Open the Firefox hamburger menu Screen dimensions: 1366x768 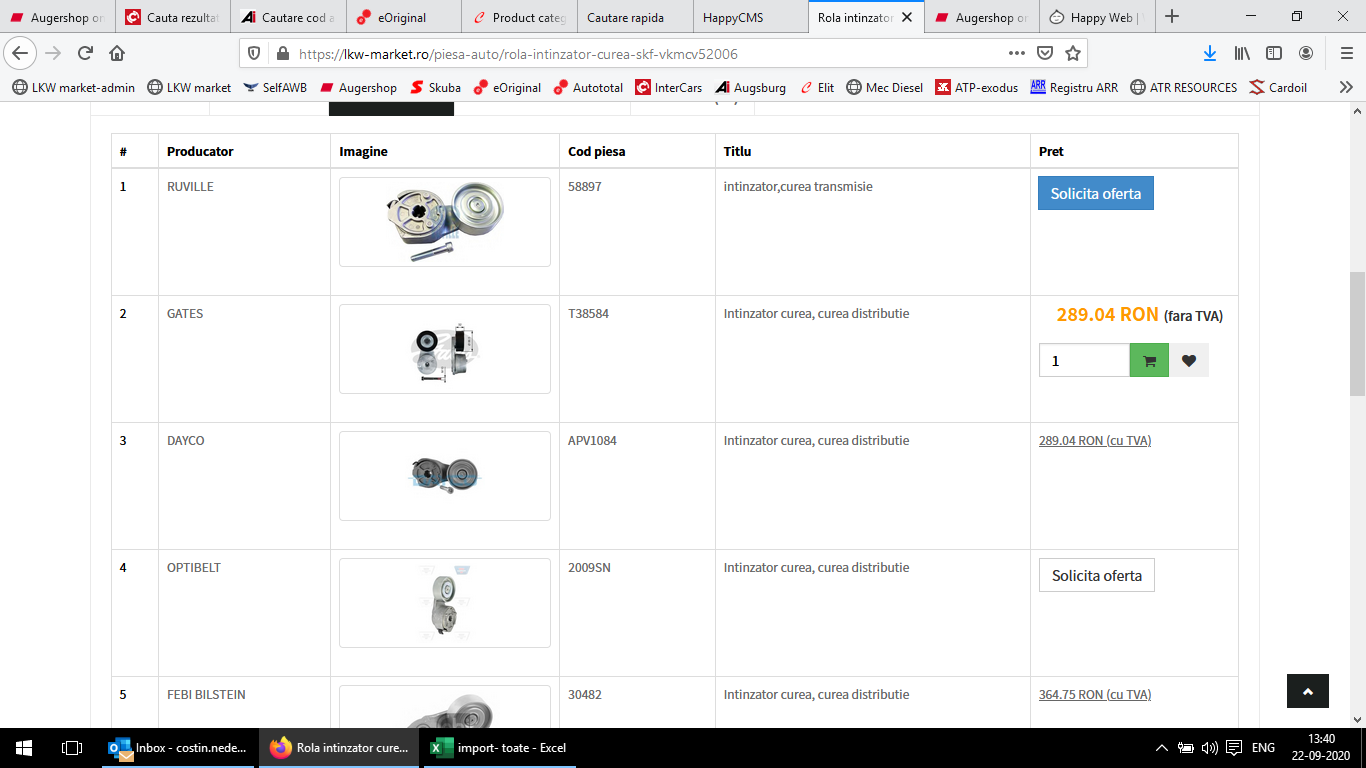(x=1345, y=53)
